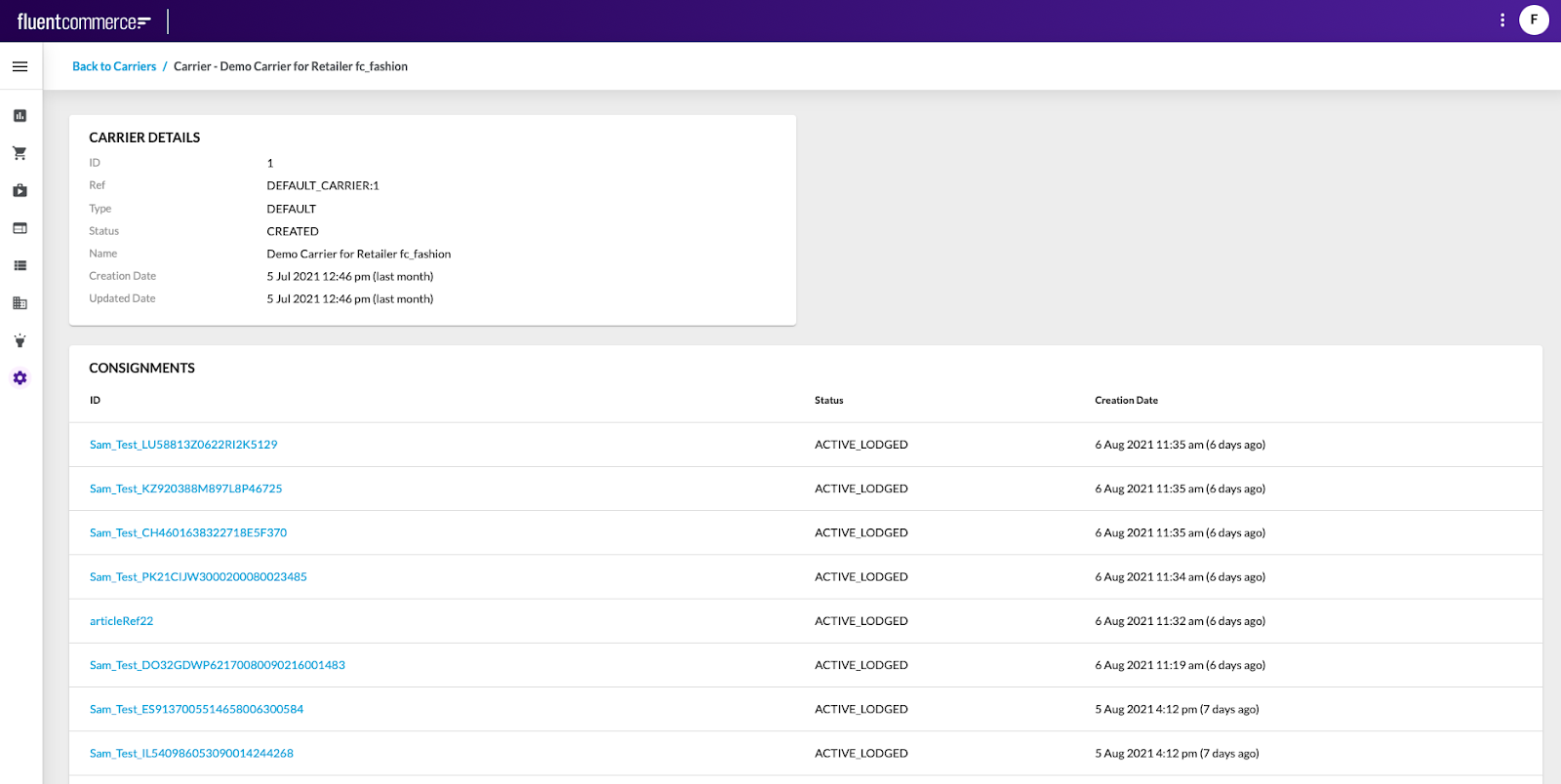Click the card window icon in sidebar

(x=20, y=228)
